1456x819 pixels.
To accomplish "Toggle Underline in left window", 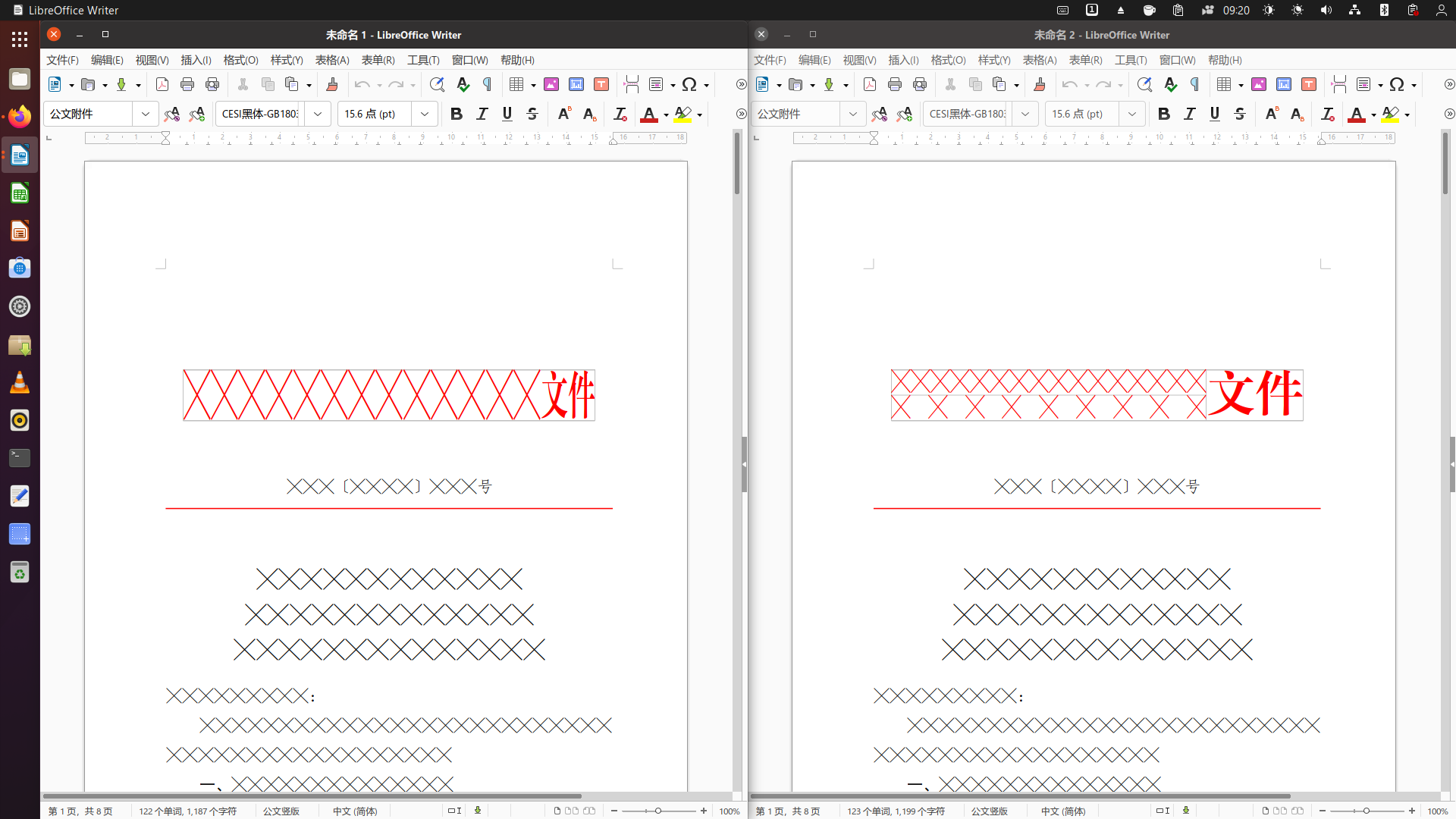I will click(x=507, y=114).
